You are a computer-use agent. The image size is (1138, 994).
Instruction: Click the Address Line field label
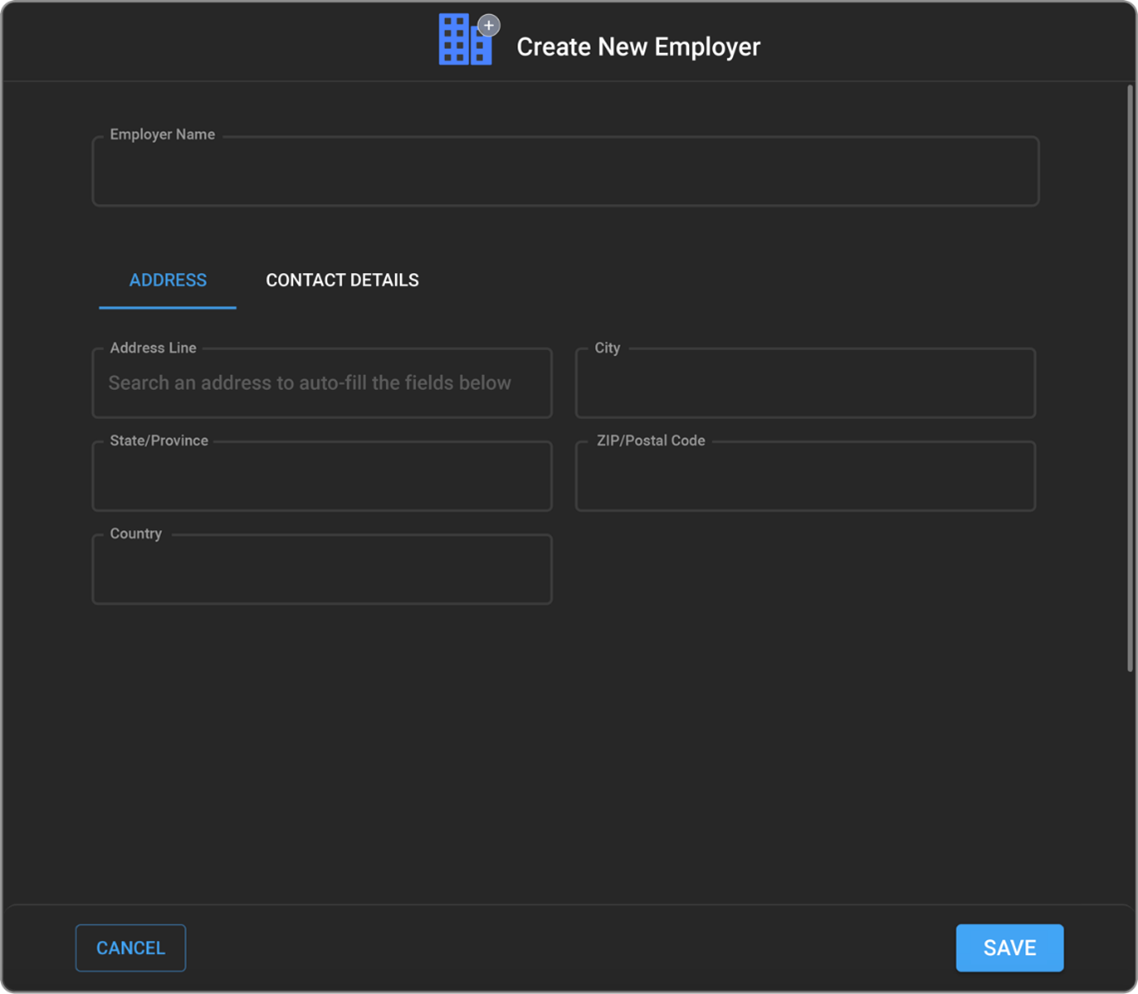(x=153, y=348)
